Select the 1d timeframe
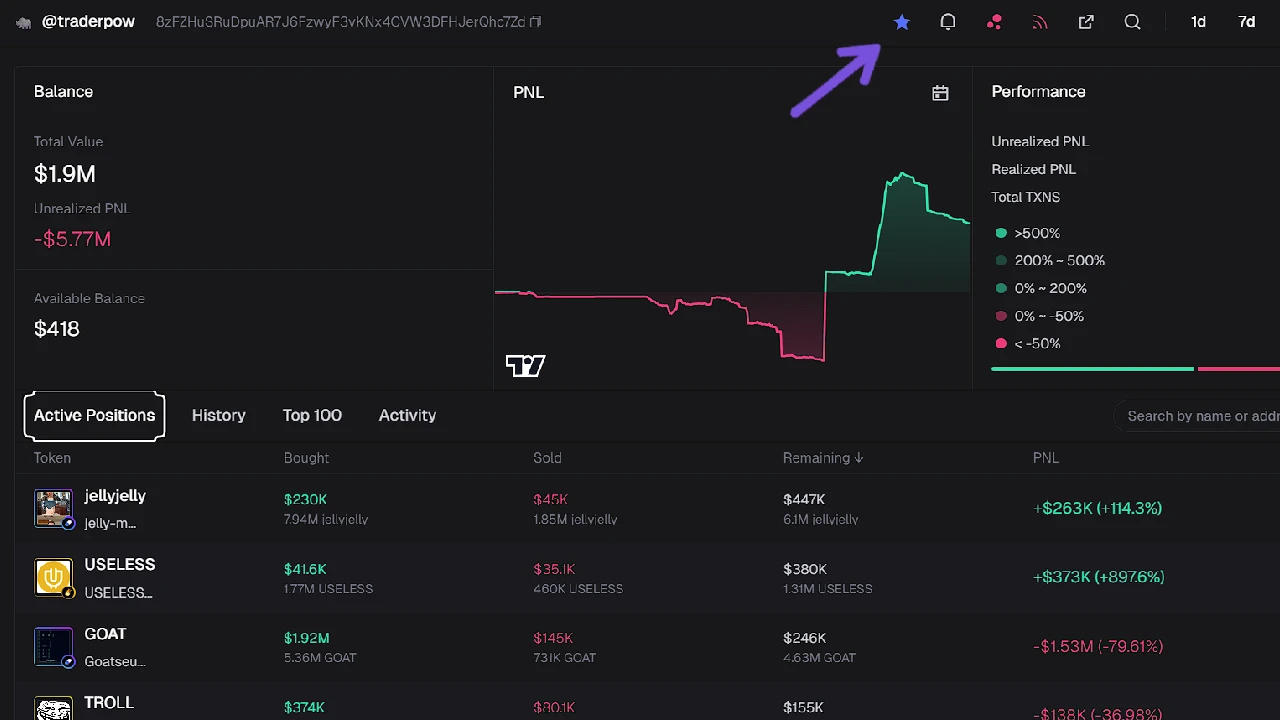1280x720 pixels. tap(1198, 22)
